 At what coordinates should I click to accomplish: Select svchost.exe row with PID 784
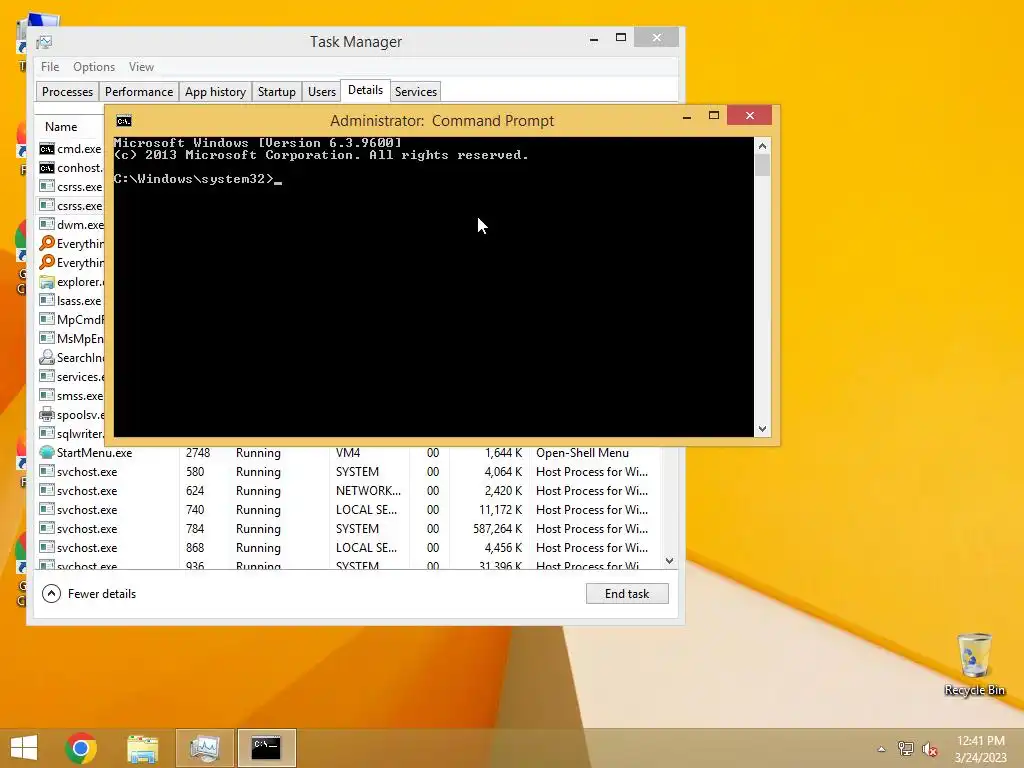coord(347,528)
